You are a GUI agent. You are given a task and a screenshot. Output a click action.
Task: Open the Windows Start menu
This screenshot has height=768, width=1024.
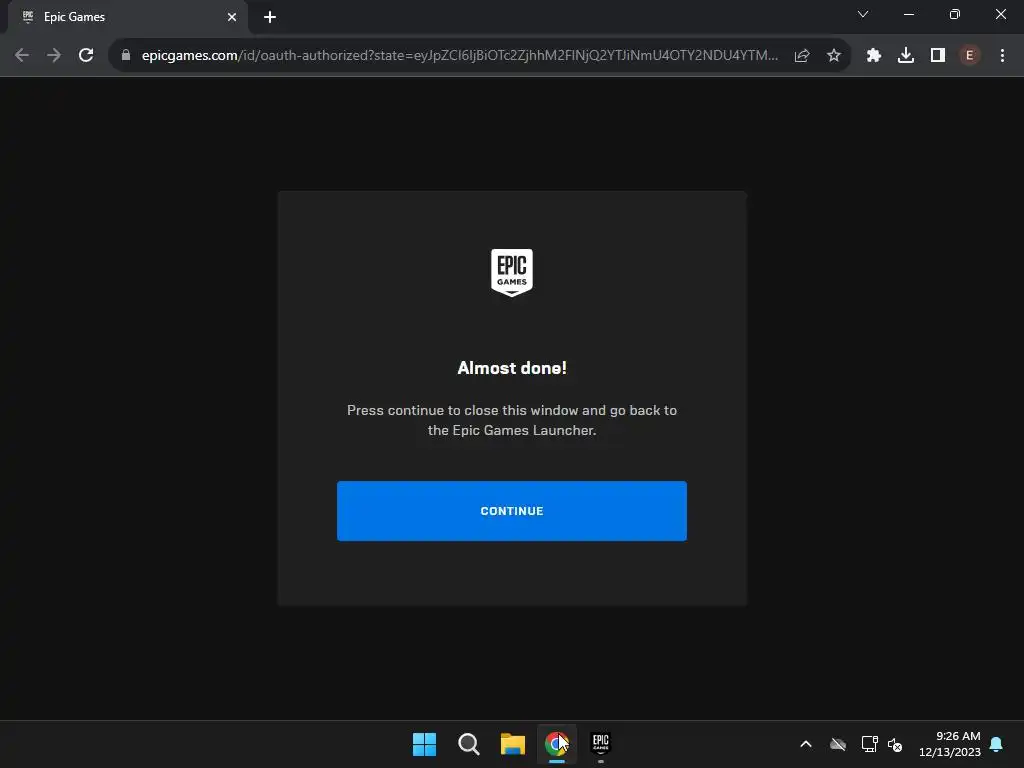pos(424,744)
